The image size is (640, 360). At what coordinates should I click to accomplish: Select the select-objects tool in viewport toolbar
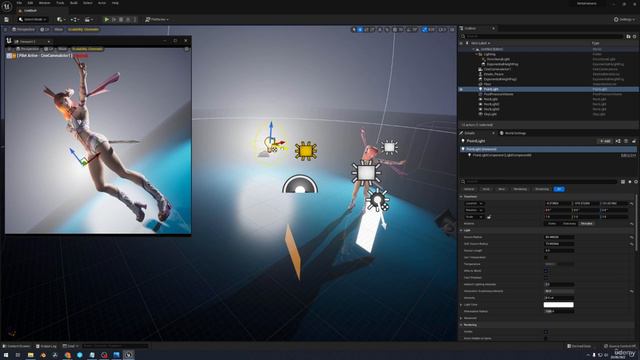point(354,29)
